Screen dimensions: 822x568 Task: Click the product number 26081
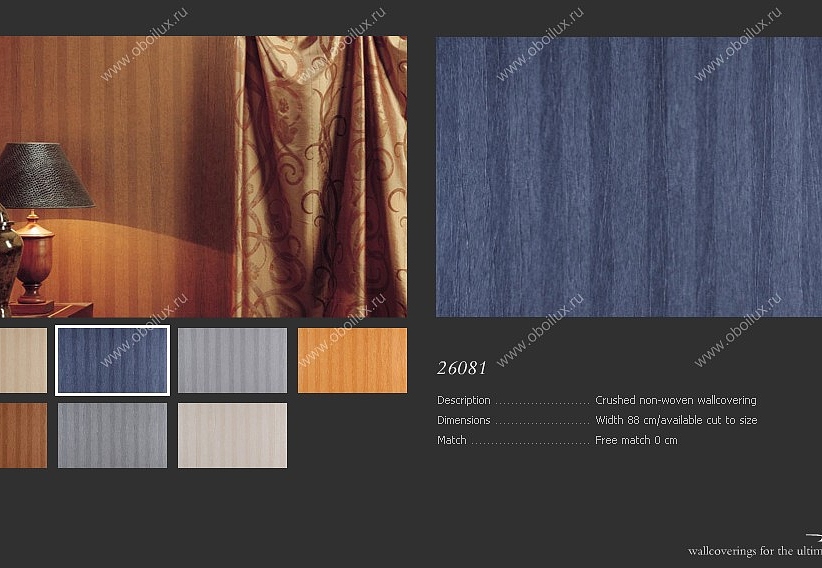pyautogui.click(x=462, y=368)
